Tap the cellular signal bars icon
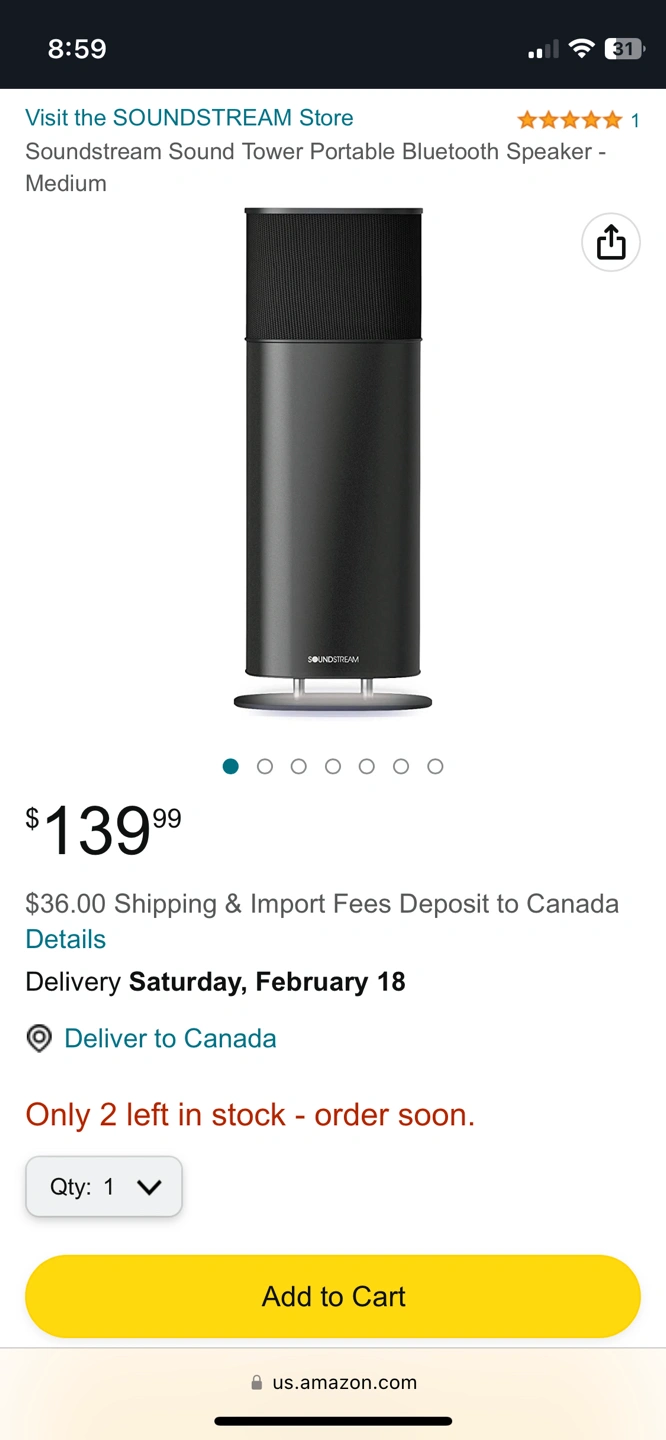 pyautogui.click(x=543, y=50)
